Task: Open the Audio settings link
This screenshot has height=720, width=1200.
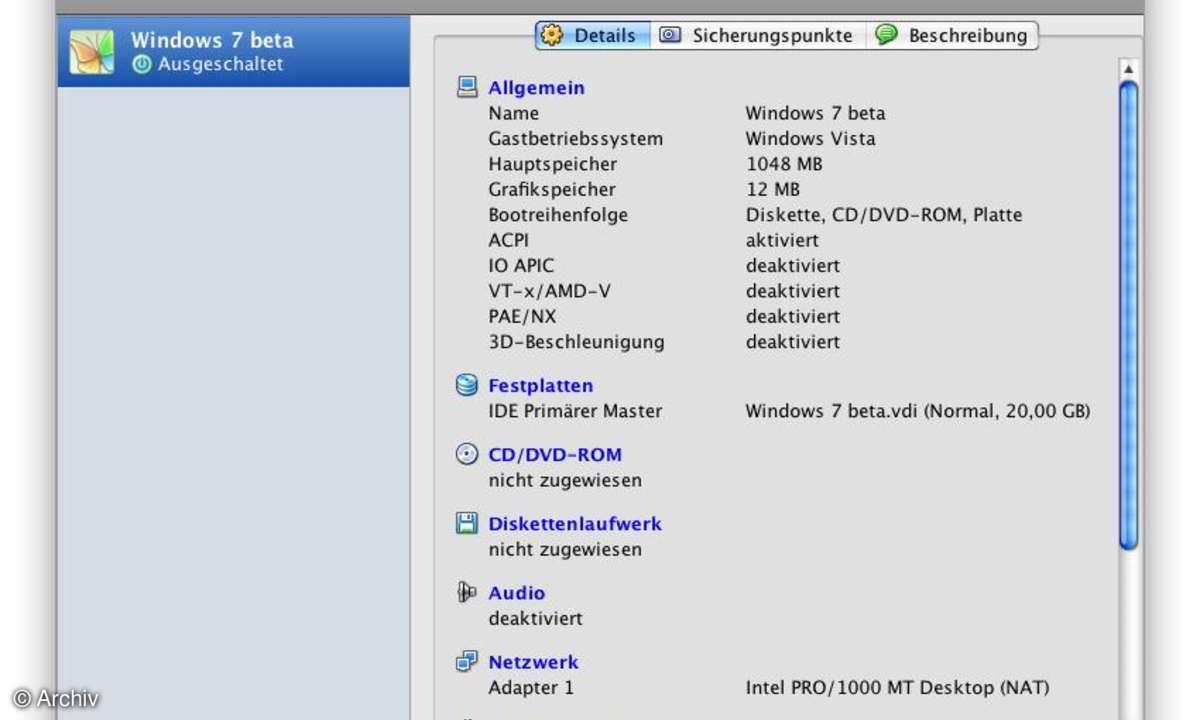Action: [517, 593]
